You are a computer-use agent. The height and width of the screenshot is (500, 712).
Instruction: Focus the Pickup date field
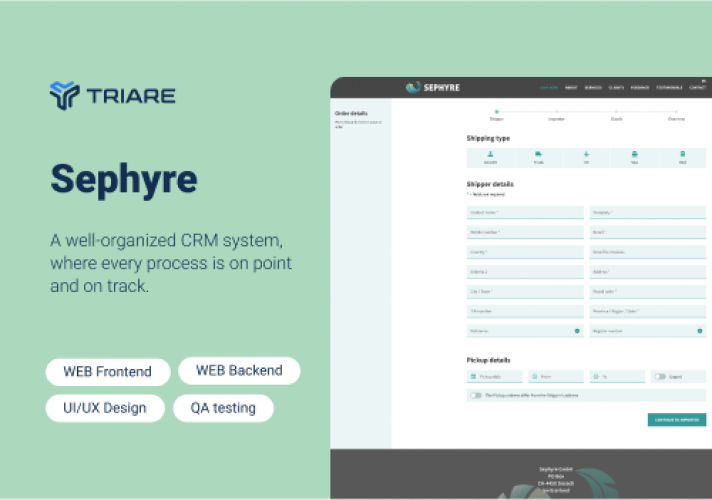coord(494,376)
